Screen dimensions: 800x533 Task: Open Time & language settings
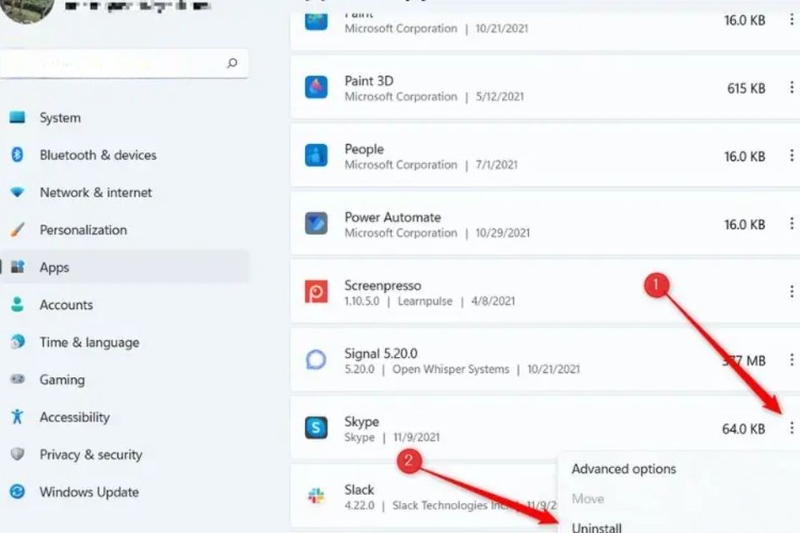point(89,342)
